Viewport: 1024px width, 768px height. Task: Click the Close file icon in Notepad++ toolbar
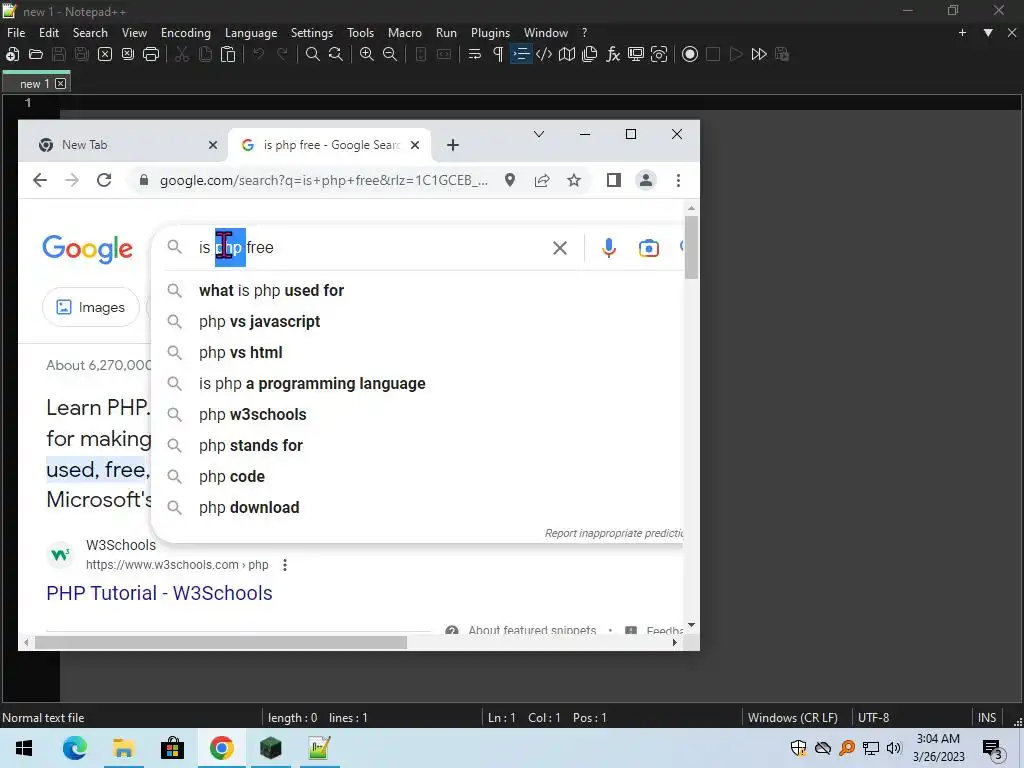tap(104, 54)
